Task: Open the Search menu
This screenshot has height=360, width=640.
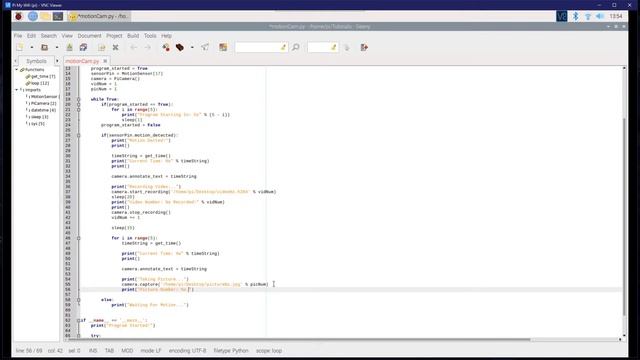Action: (x=49, y=36)
